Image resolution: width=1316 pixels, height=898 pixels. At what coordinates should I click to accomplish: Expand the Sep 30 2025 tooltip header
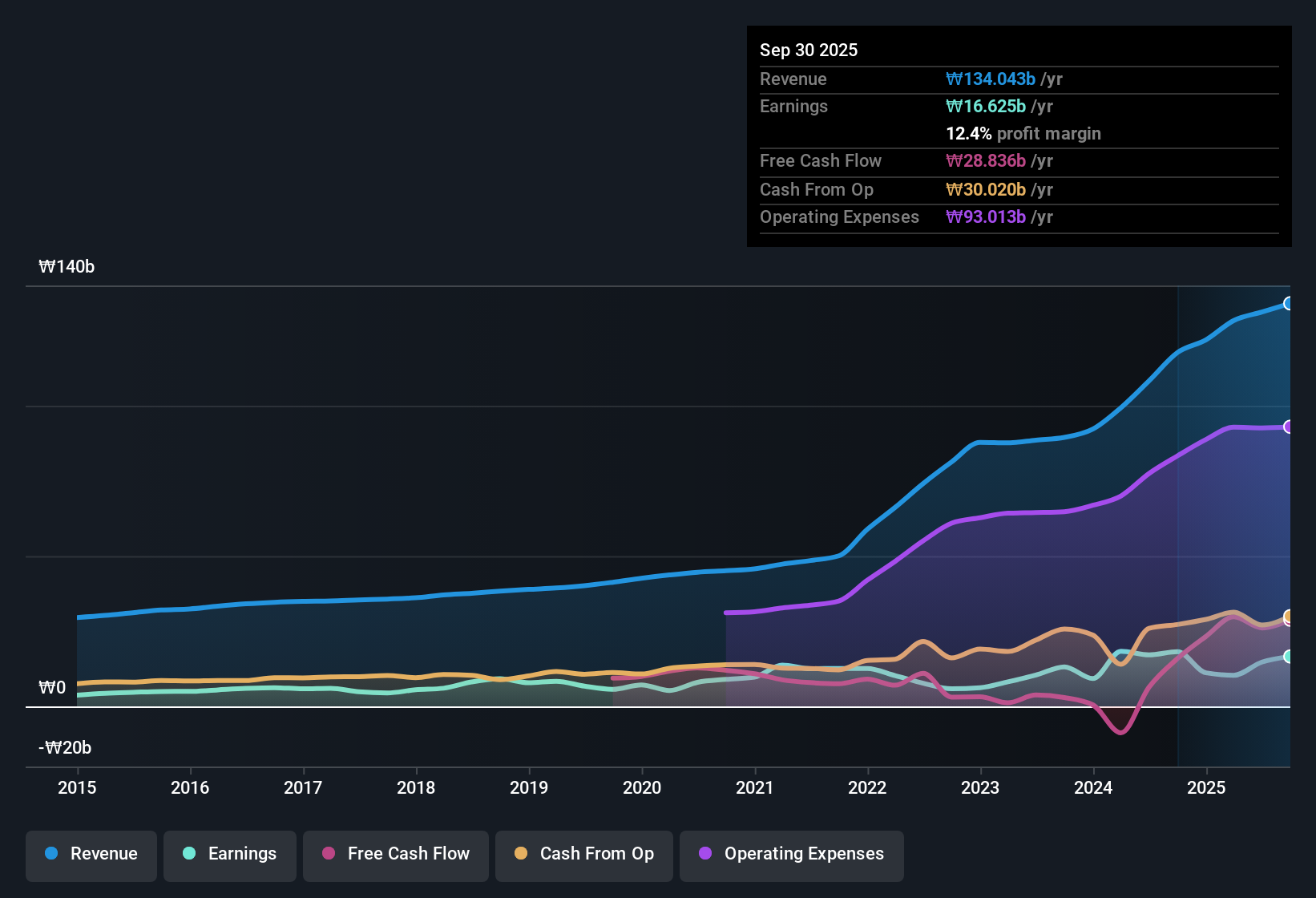tap(809, 50)
